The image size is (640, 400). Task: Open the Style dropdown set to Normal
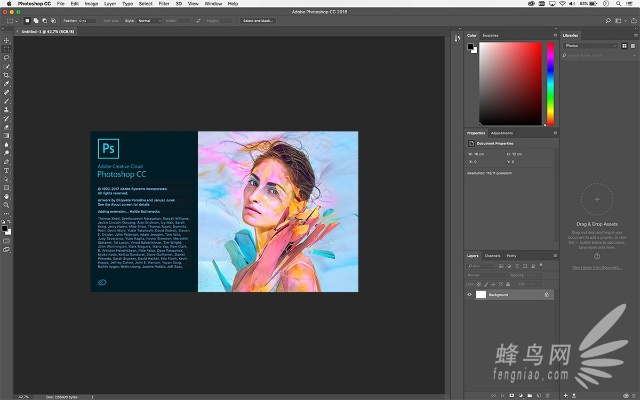tap(149, 20)
